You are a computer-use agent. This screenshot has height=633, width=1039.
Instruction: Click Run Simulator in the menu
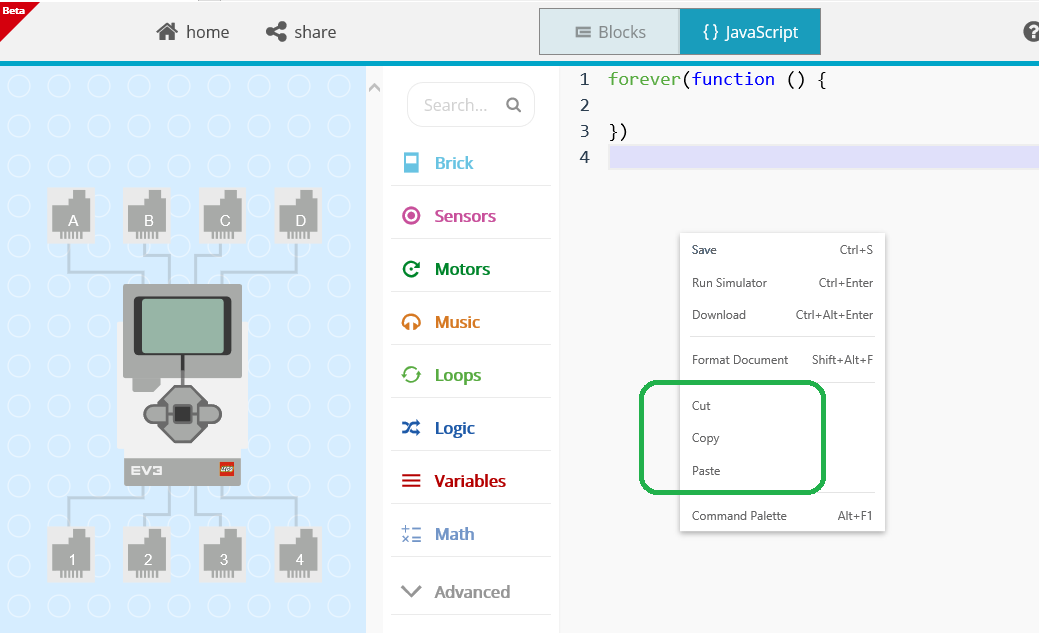[x=729, y=282]
